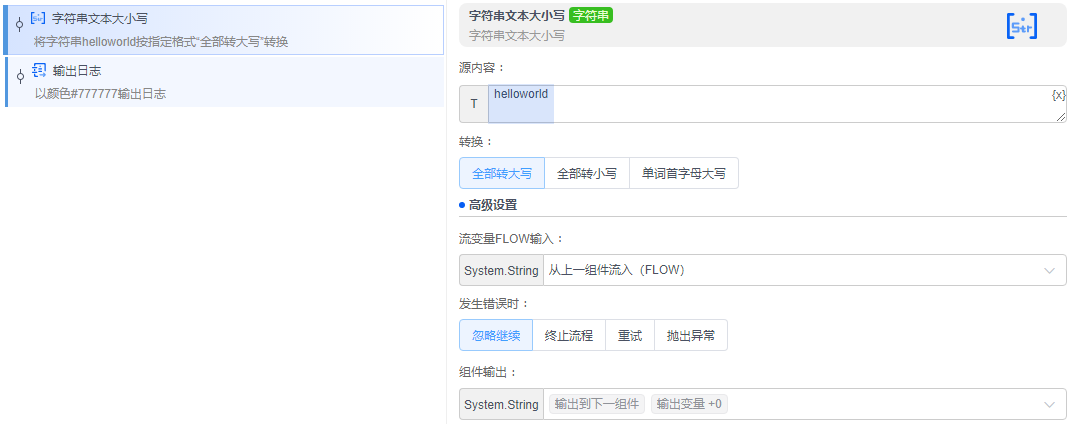Click the 组件输出： label

pyautogui.click(x=488, y=372)
